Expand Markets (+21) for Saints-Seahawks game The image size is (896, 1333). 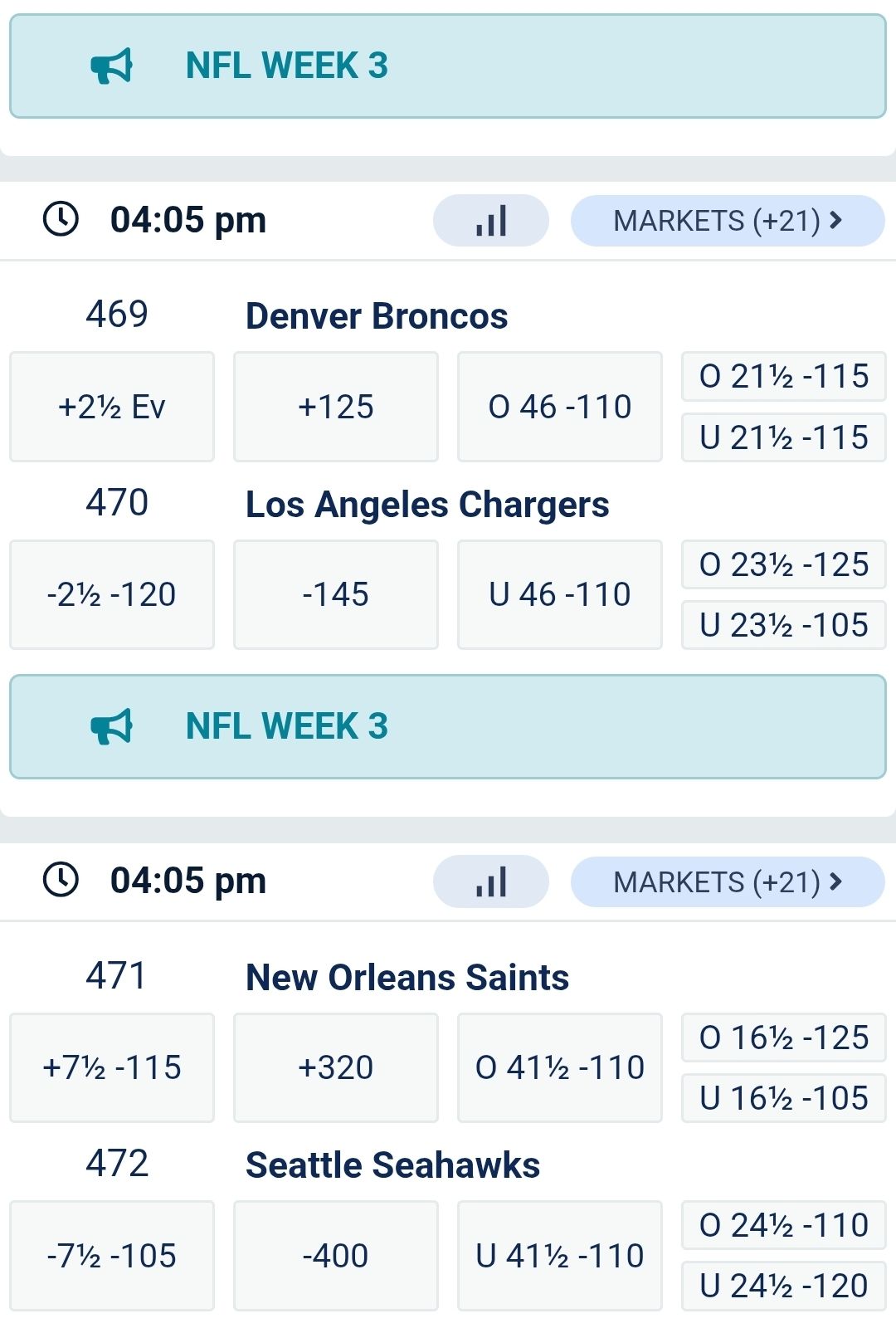(x=728, y=881)
